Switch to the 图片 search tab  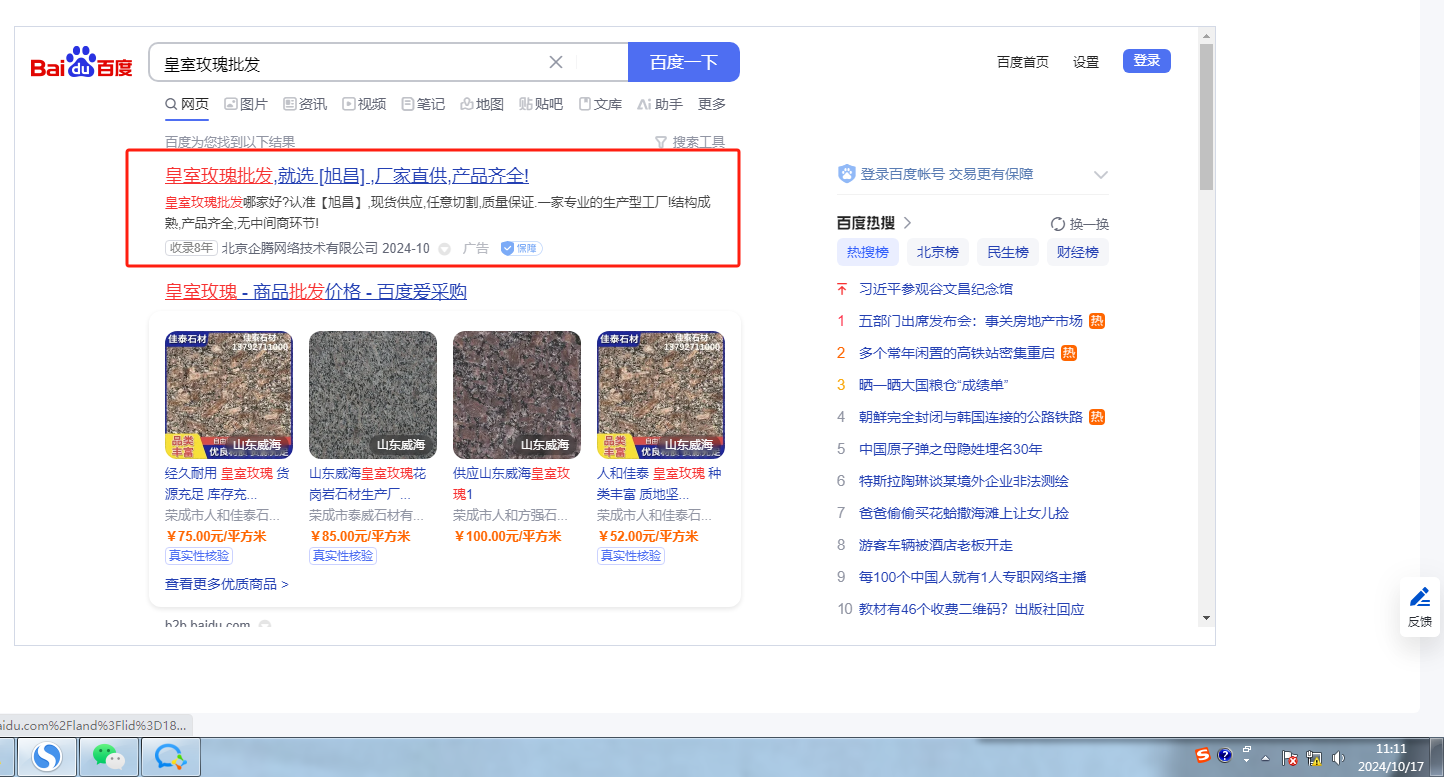coord(246,104)
